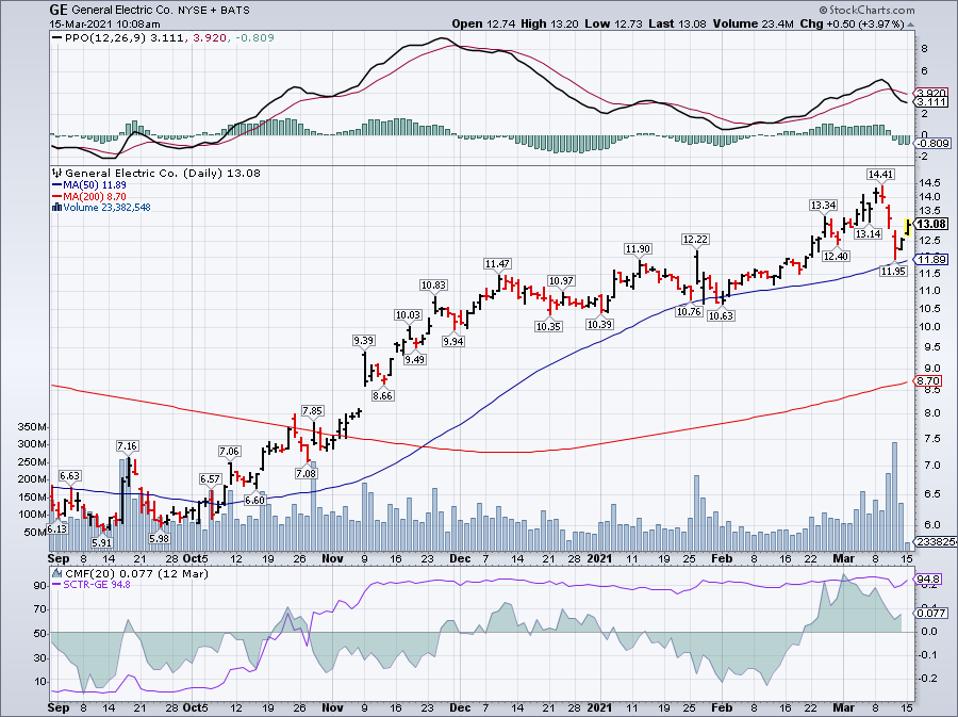Click the -0.809 histogram tag on right axis
Viewport: 958px width, 717px height.
click(x=934, y=144)
